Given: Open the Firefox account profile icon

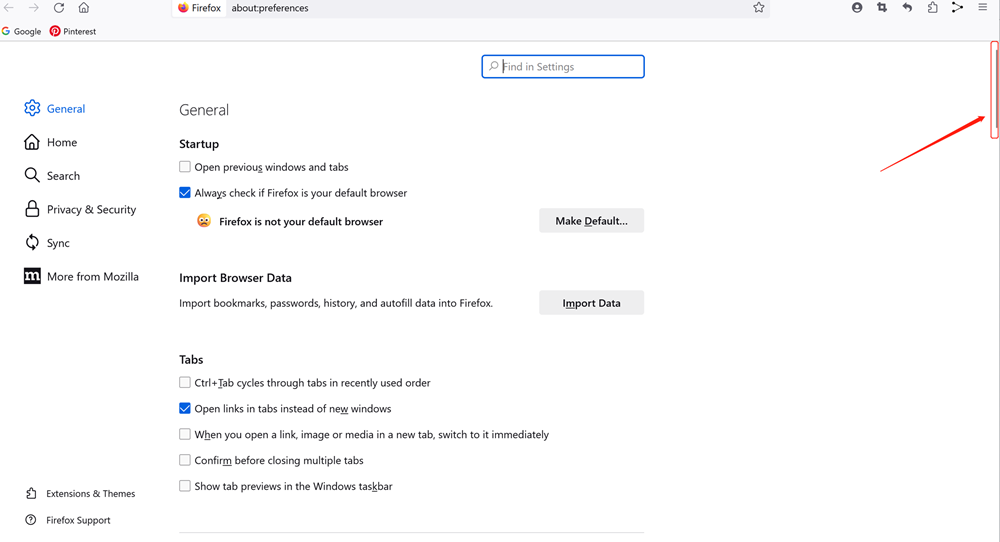Looking at the screenshot, I should click(857, 8).
